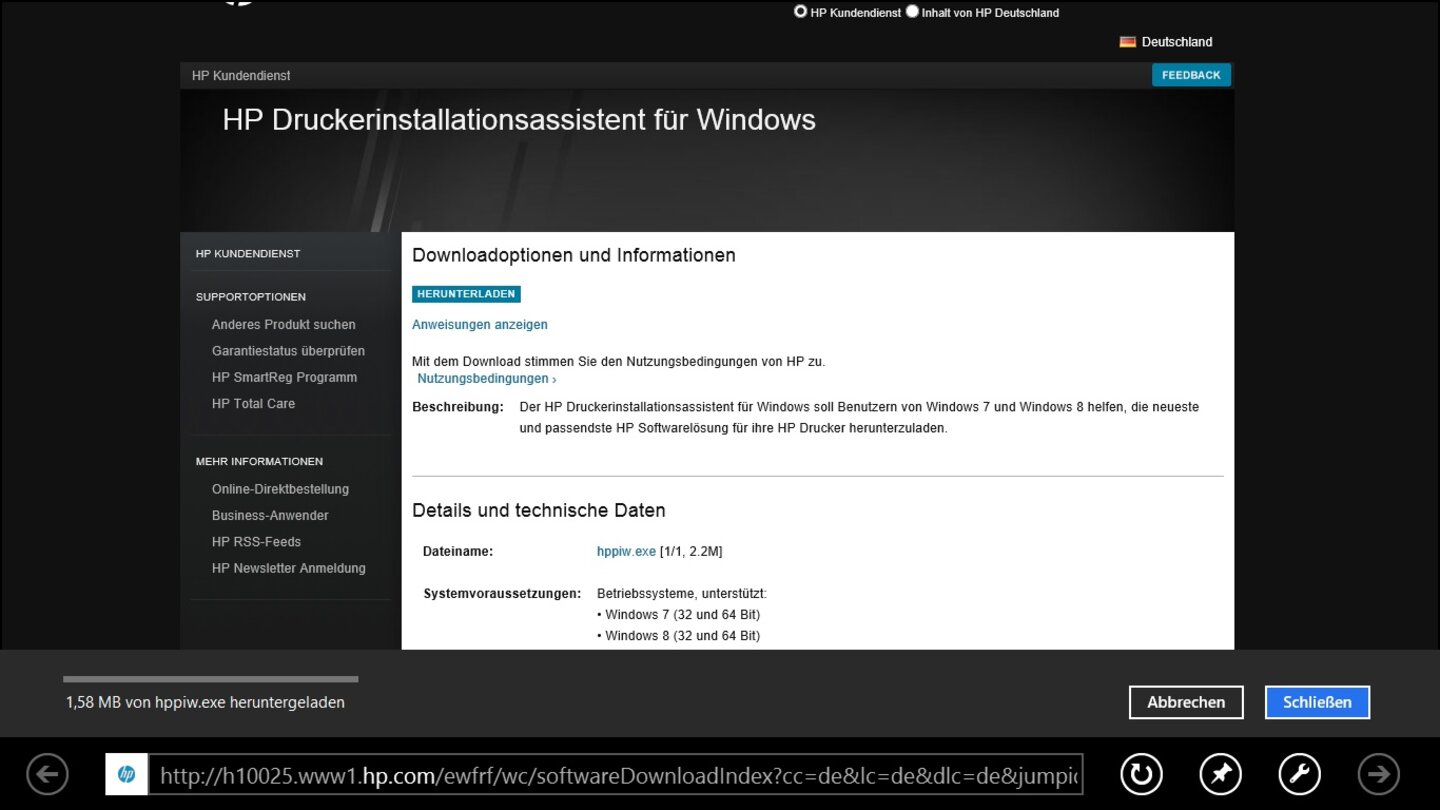Refresh the page

coord(1141,774)
